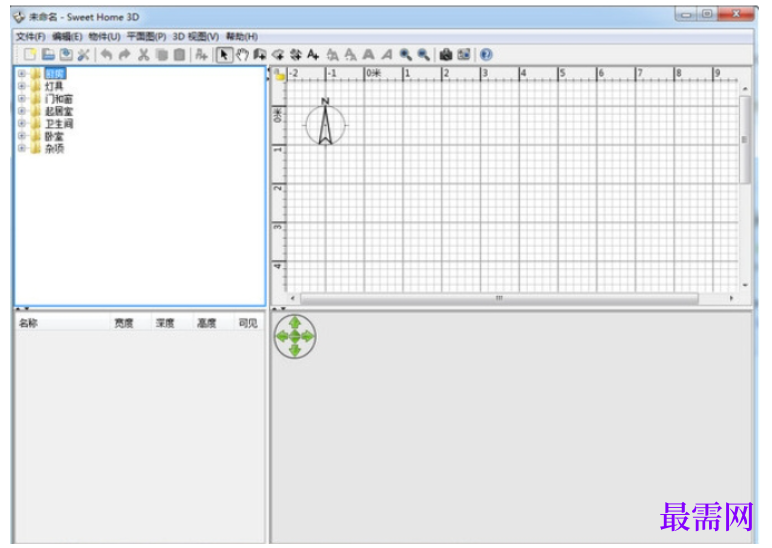
Task: Decrease text size in toolbar
Action: tap(350, 55)
